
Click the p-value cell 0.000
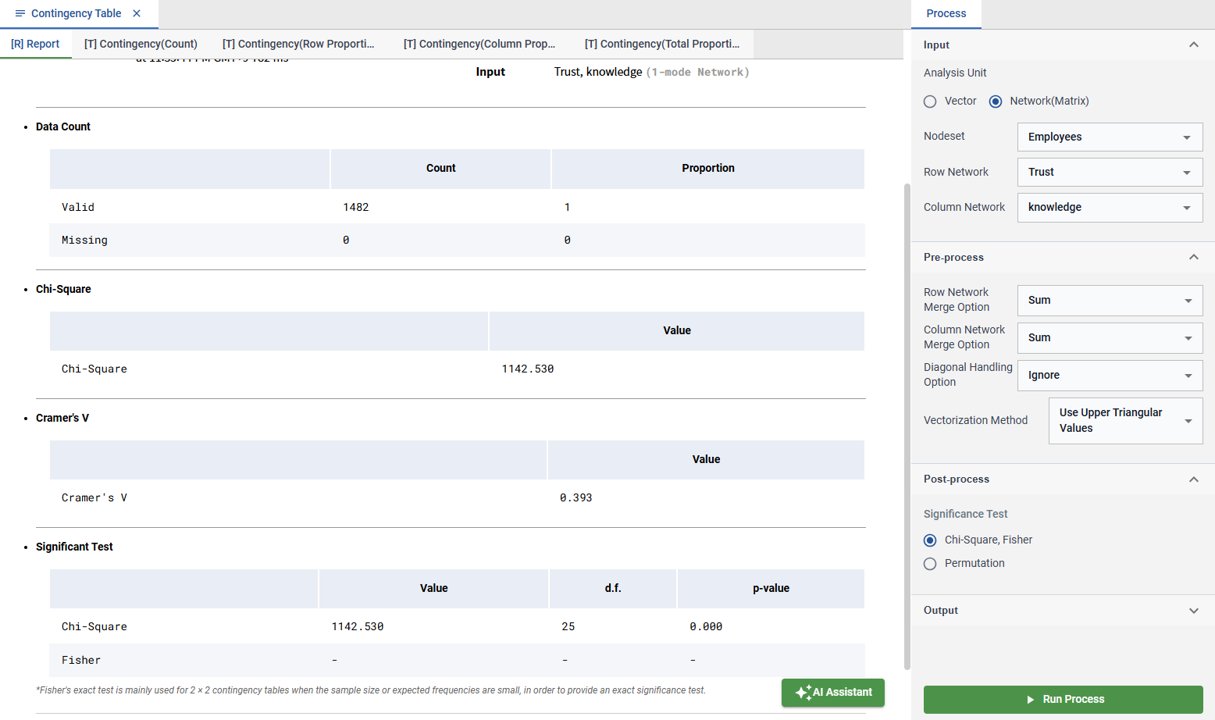click(x=706, y=626)
